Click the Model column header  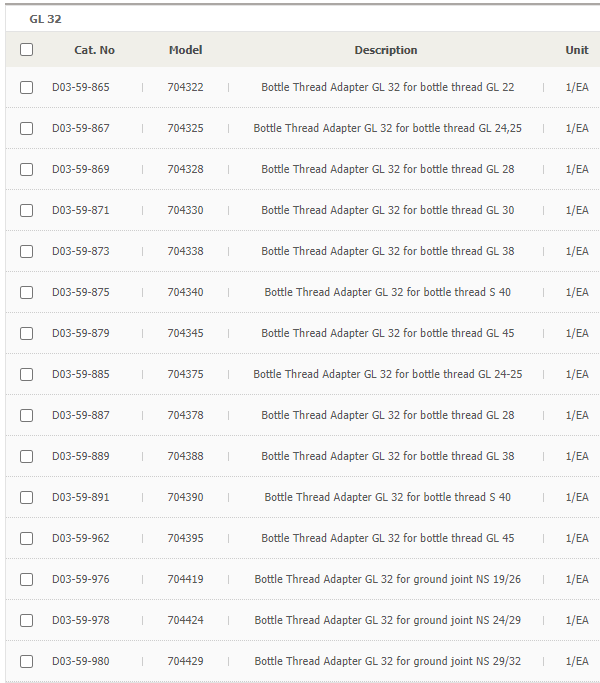186,50
